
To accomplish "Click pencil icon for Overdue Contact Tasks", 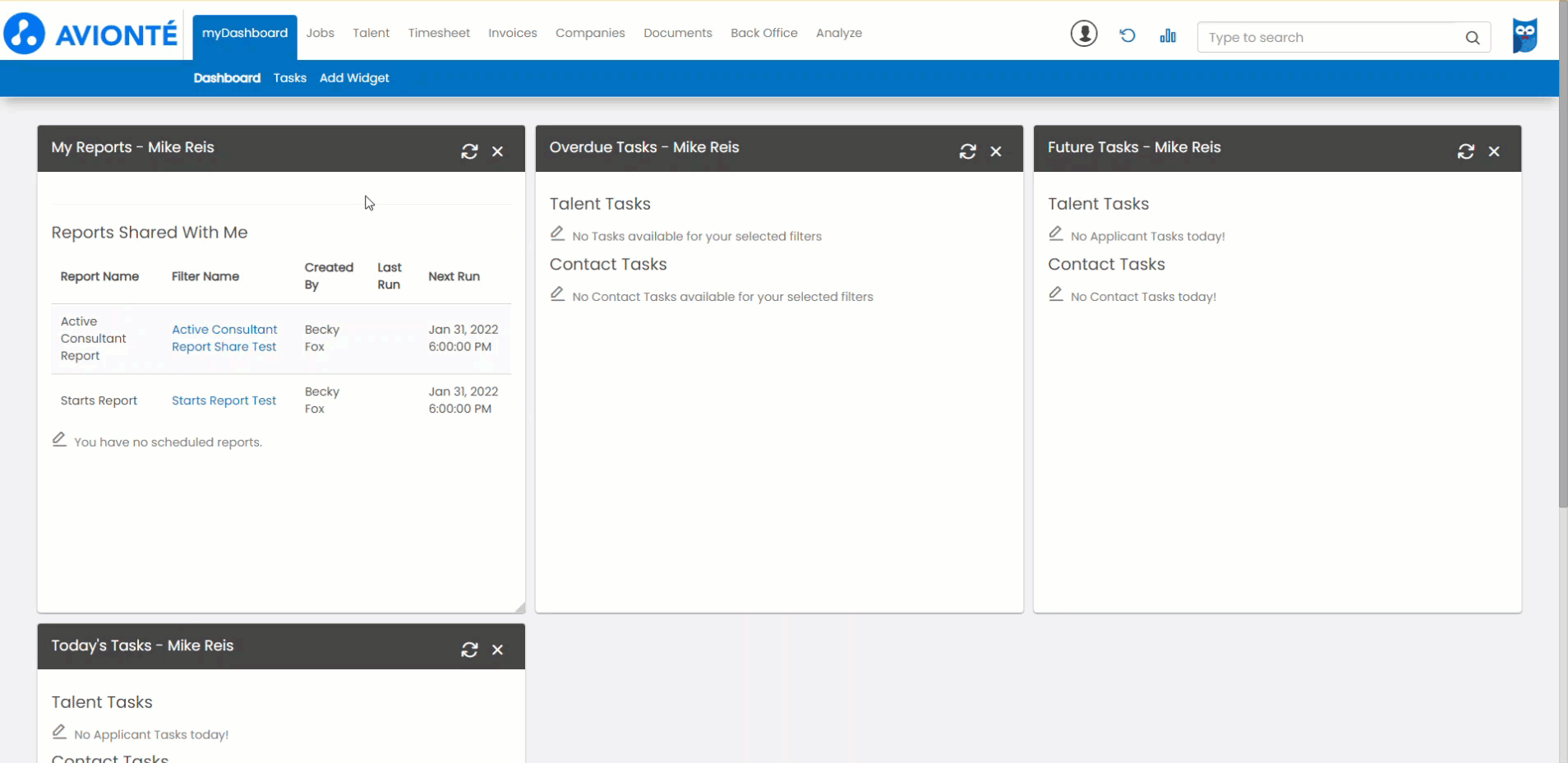I will 557,294.
